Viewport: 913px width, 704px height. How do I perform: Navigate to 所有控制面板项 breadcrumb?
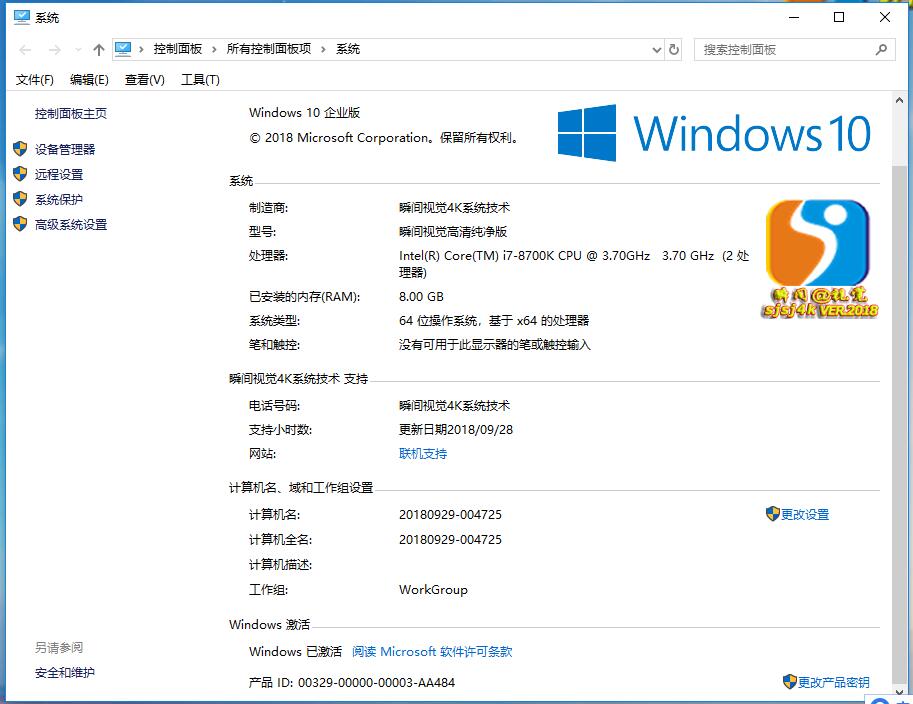[268, 49]
